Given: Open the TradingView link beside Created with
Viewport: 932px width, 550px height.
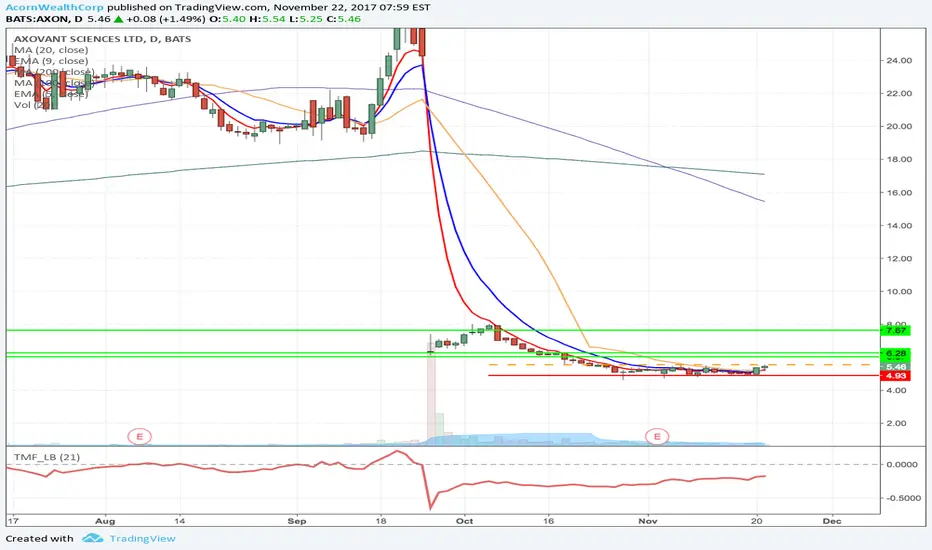Looking at the screenshot, I should point(143,538).
